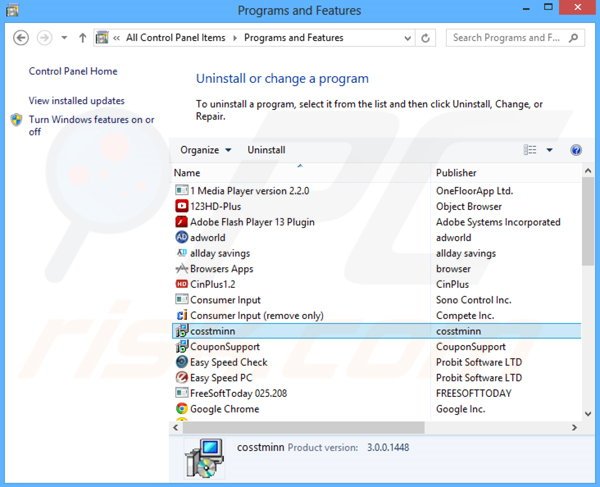
Task: Select the allday savings icon
Action: [x=182, y=253]
